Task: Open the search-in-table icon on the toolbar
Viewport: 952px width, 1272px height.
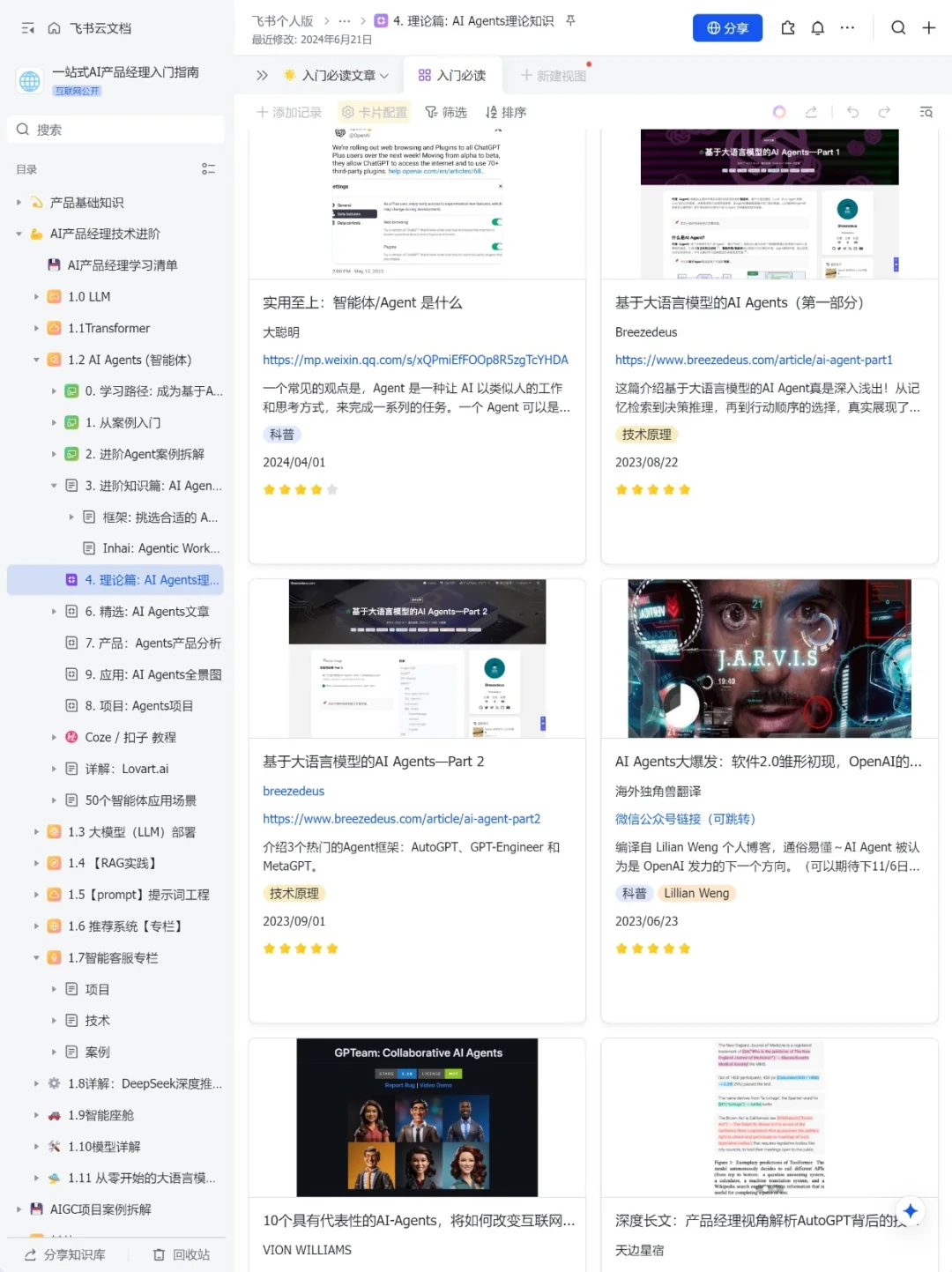Action: [x=926, y=112]
